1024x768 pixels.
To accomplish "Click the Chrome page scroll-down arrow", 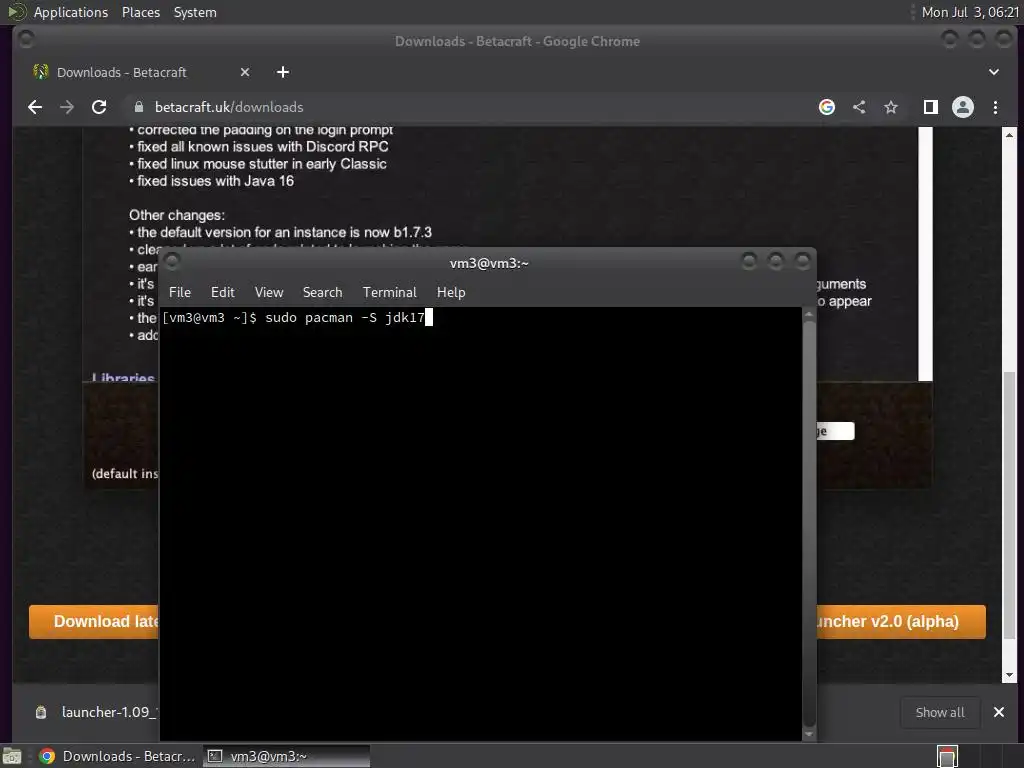I will [x=1009, y=675].
